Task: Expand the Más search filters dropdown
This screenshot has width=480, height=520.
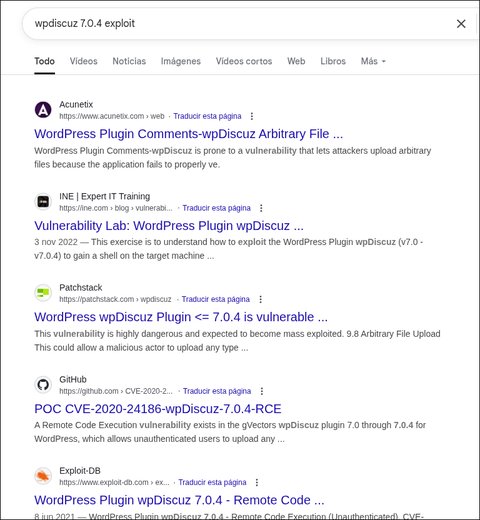Action: pyautogui.click(x=373, y=61)
